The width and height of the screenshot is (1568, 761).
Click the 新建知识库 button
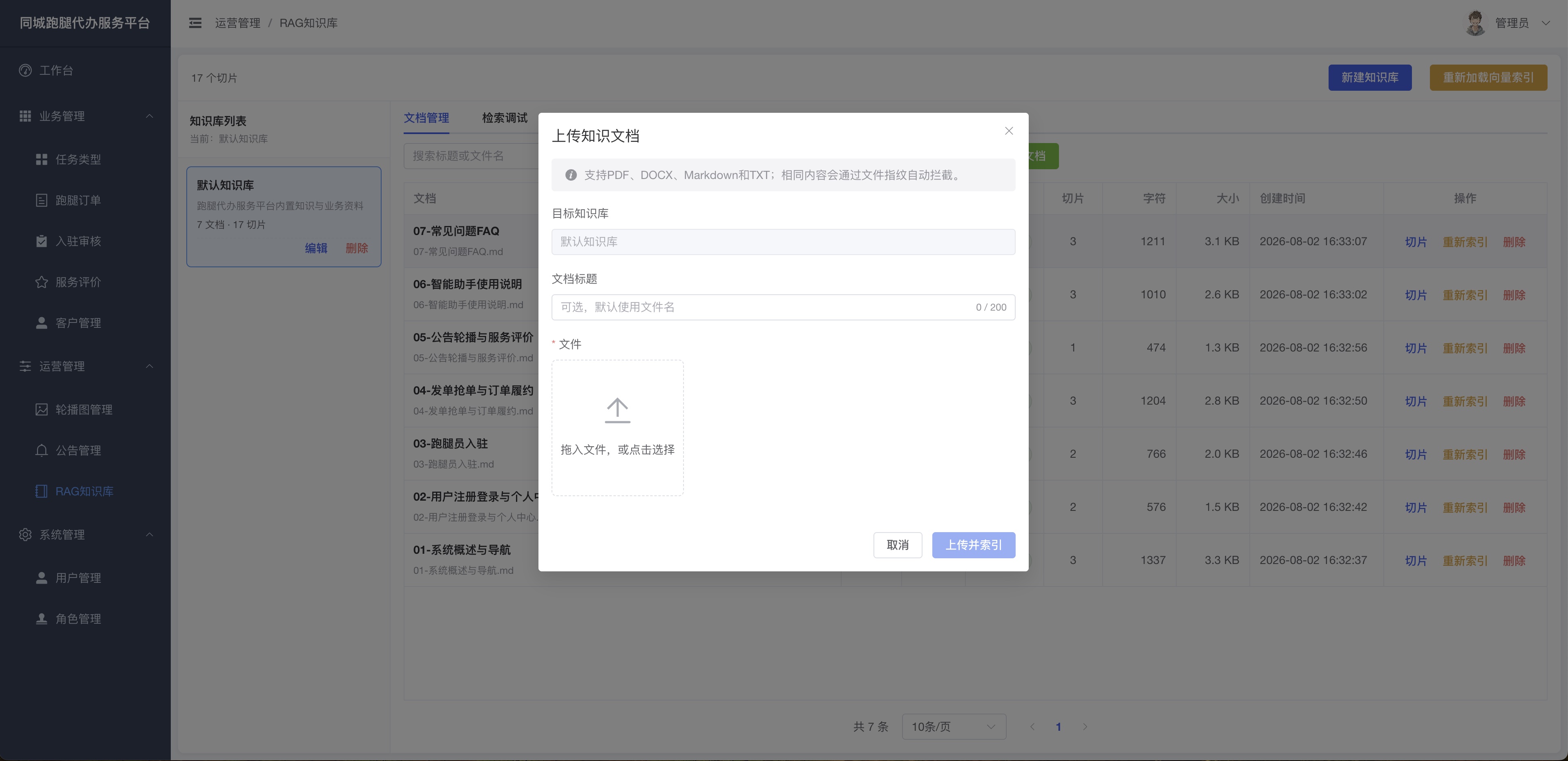tap(1369, 78)
